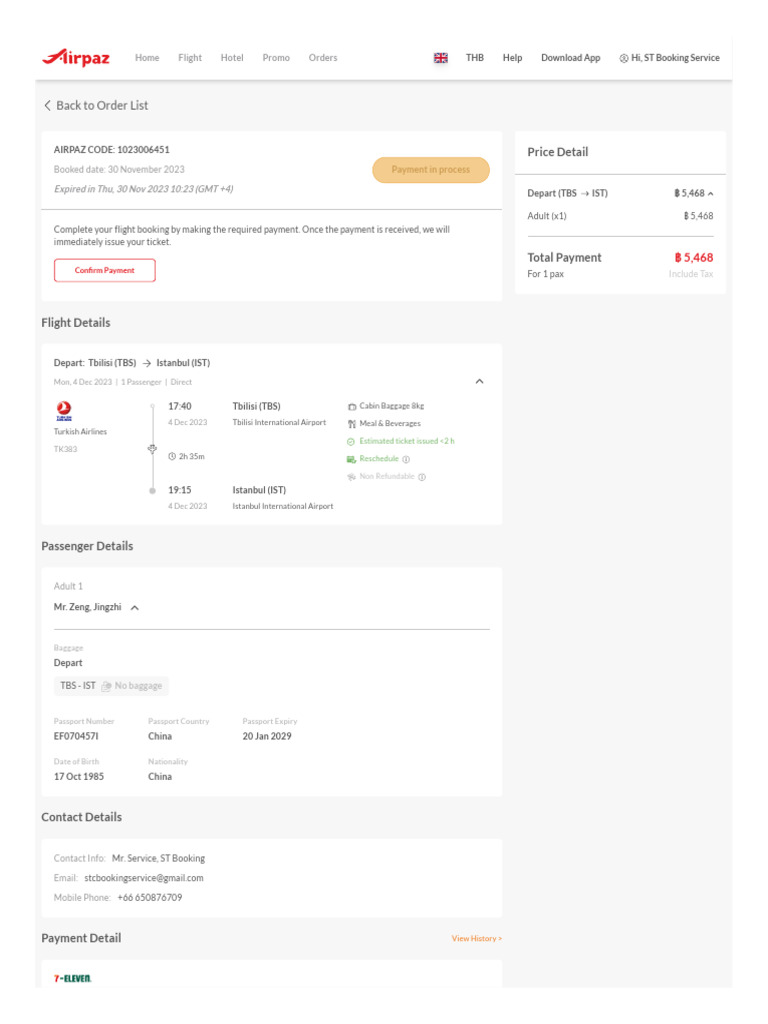Open the Hotel menu
The image size is (768, 1024).
232,58
